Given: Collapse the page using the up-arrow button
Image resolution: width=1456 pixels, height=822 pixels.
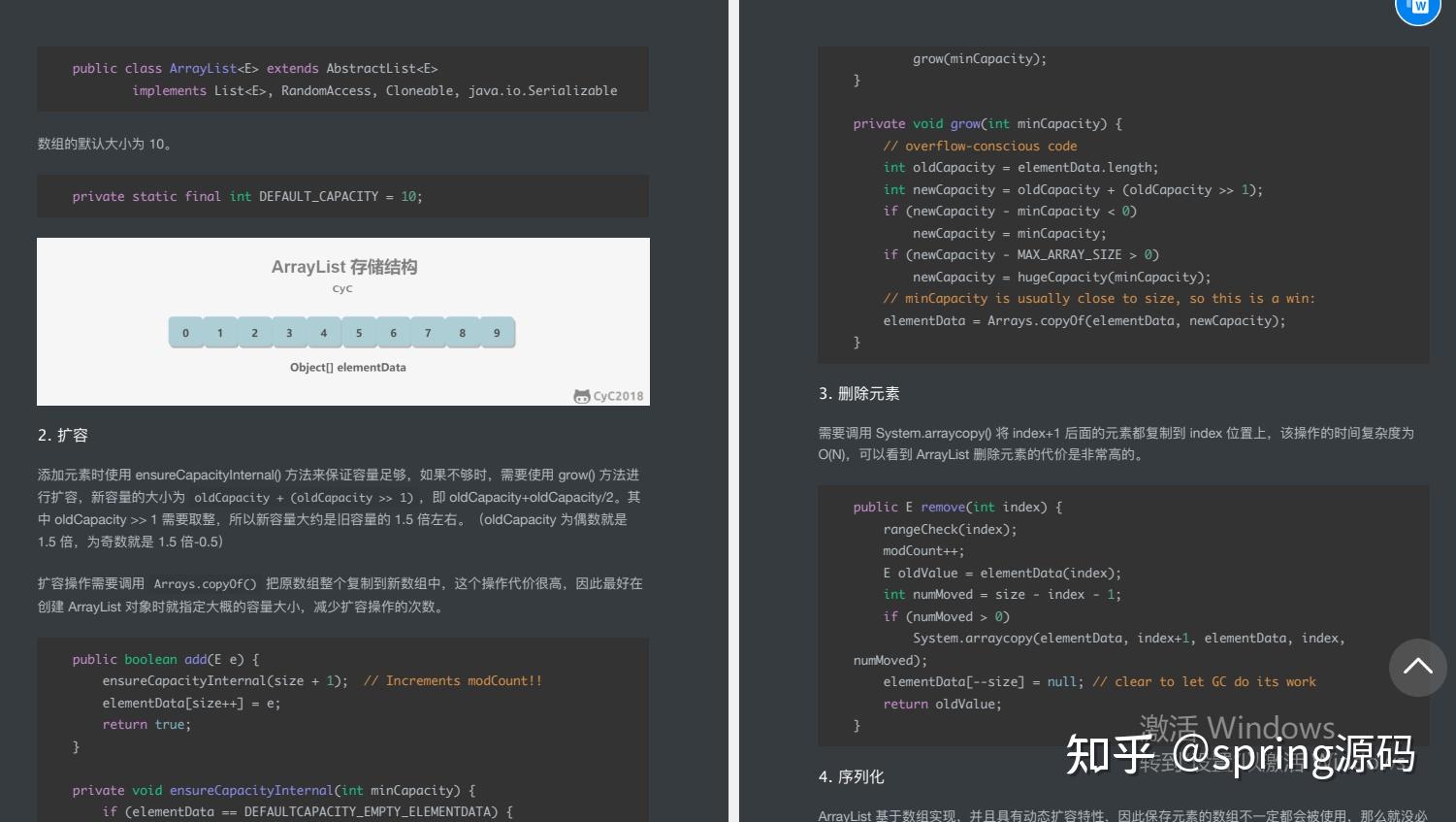Looking at the screenshot, I should click(1417, 668).
